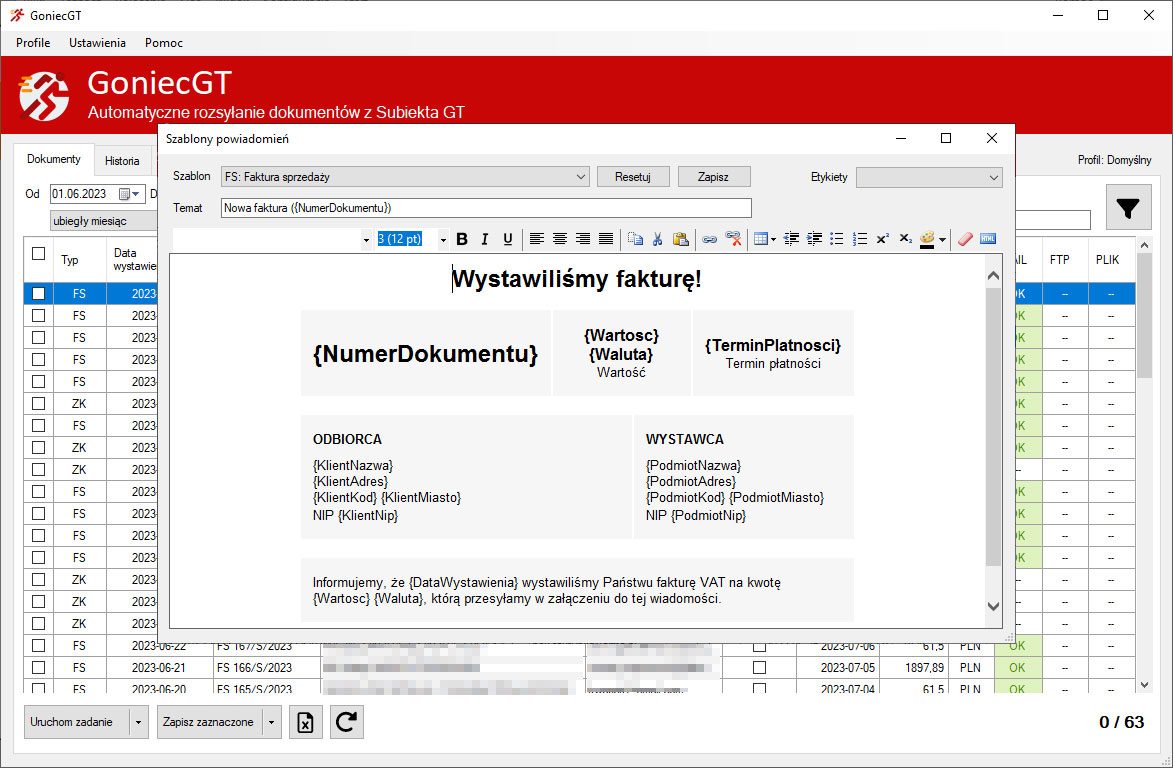Insert a table using the table icon
The image size is (1173, 768).
pyautogui.click(x=761, y=239)
